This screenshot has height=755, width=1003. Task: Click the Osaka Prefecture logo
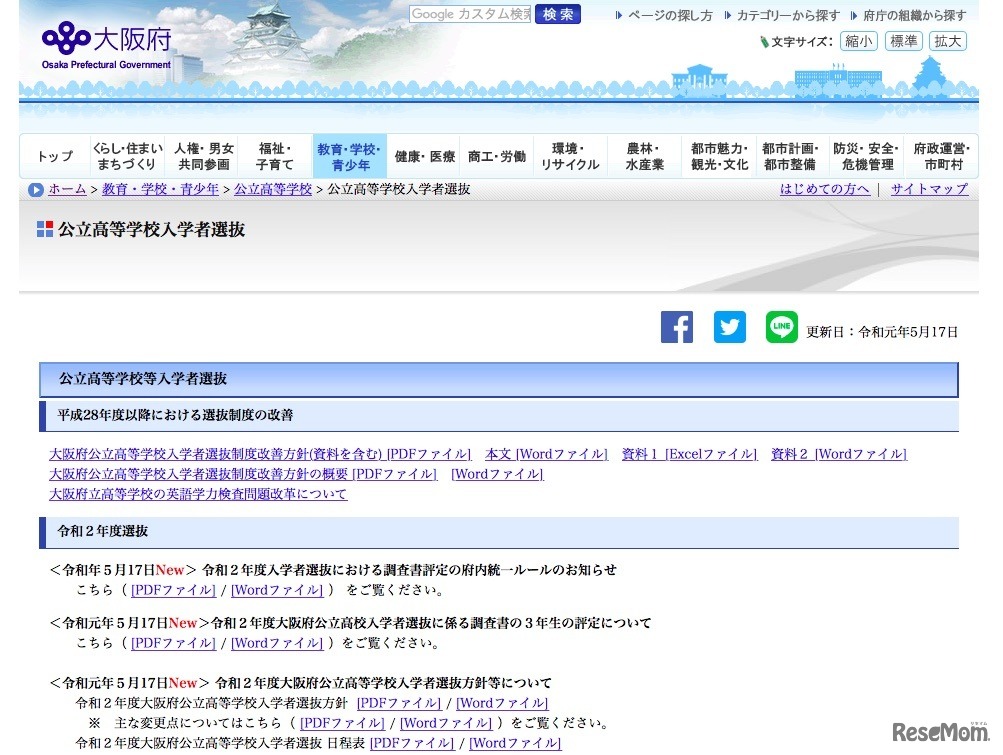coord(106,44)
